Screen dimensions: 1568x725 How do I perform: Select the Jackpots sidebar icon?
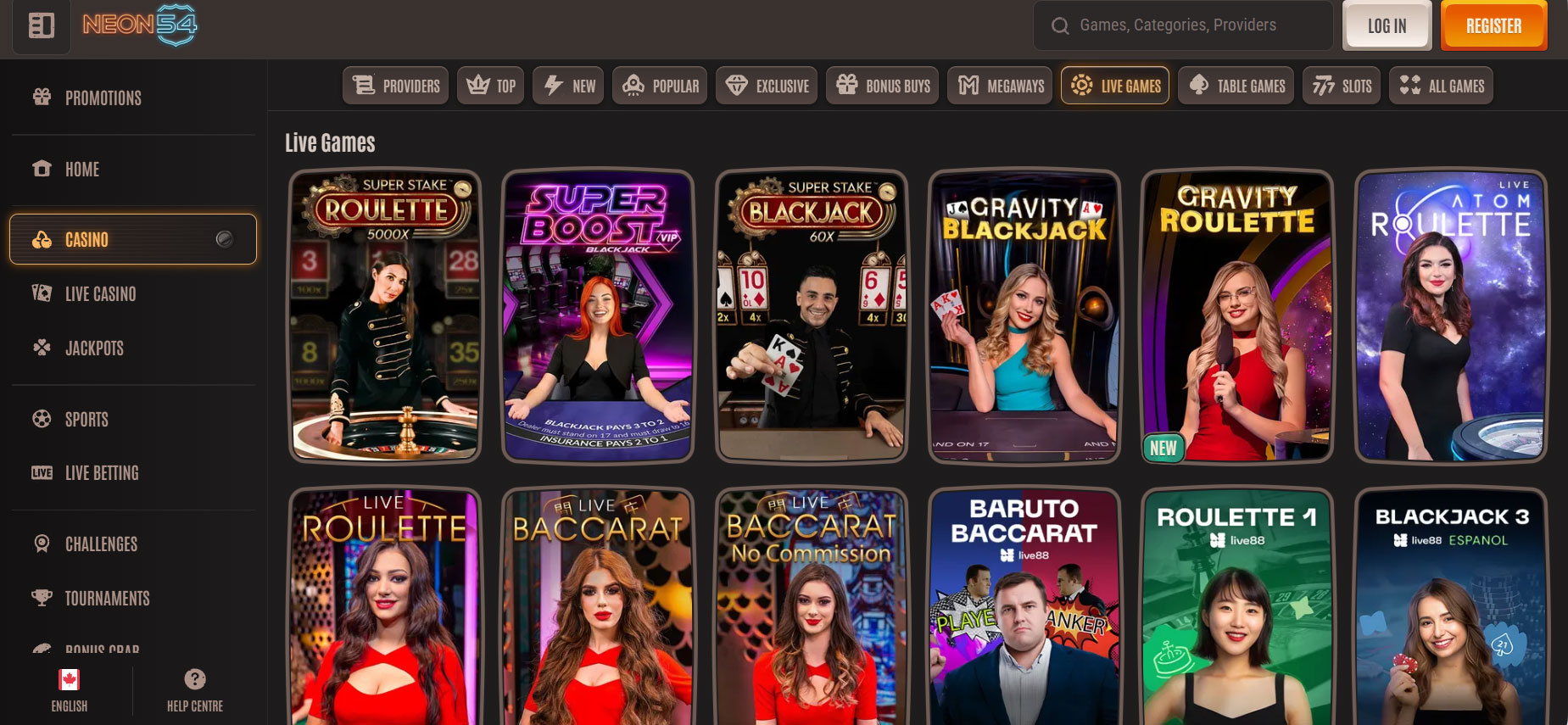(42, 348)
